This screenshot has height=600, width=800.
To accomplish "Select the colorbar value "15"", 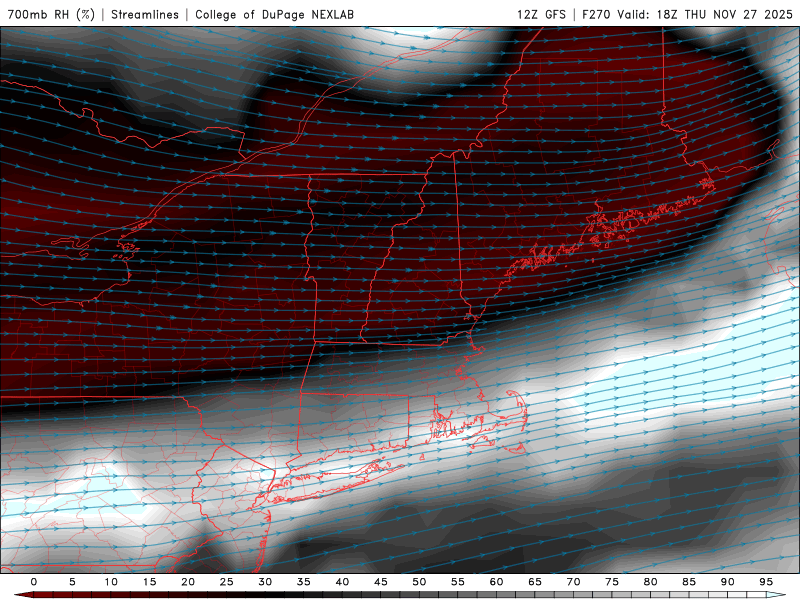I will (149, 582).
